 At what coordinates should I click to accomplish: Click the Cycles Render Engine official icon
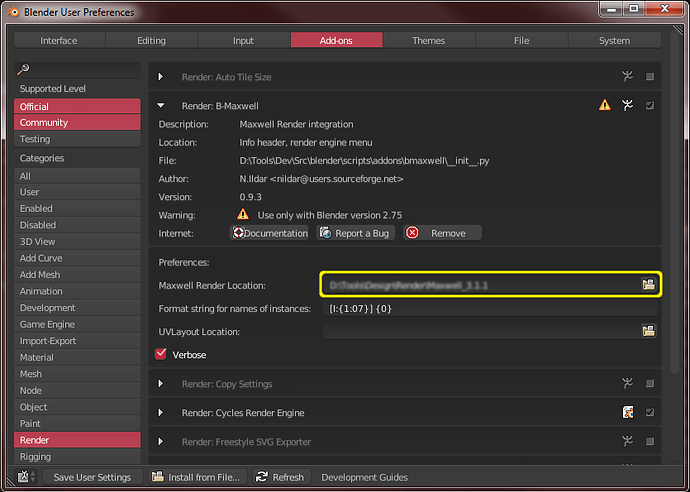(628, 412)
